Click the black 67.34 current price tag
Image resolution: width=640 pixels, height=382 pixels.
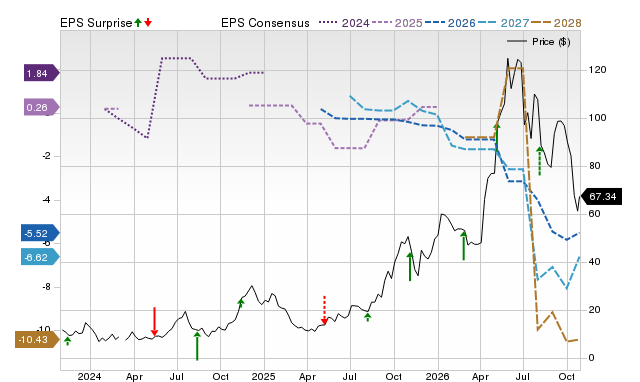coord(601,197)
